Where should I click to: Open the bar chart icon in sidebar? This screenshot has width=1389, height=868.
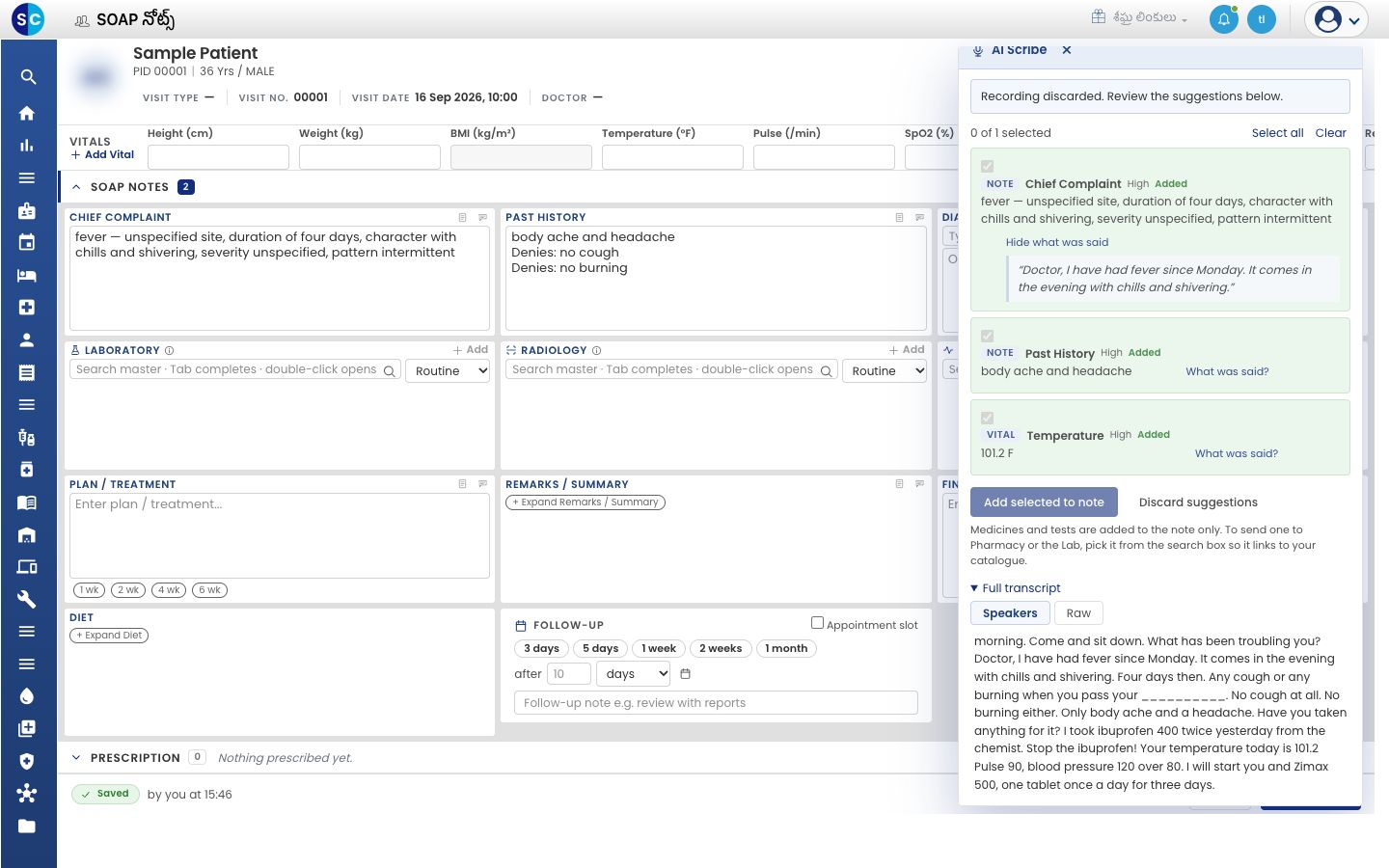coord(27,146)
